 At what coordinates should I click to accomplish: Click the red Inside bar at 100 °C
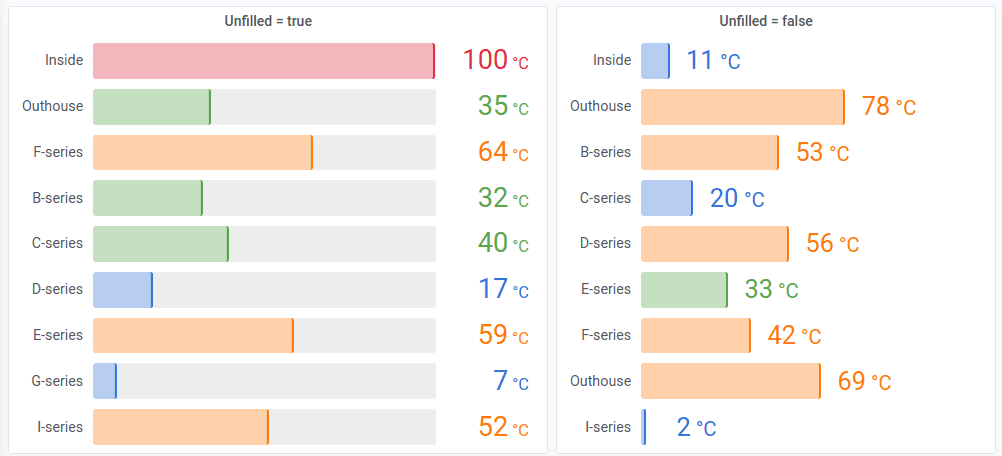pyautogui.click(x=263, y=61)
